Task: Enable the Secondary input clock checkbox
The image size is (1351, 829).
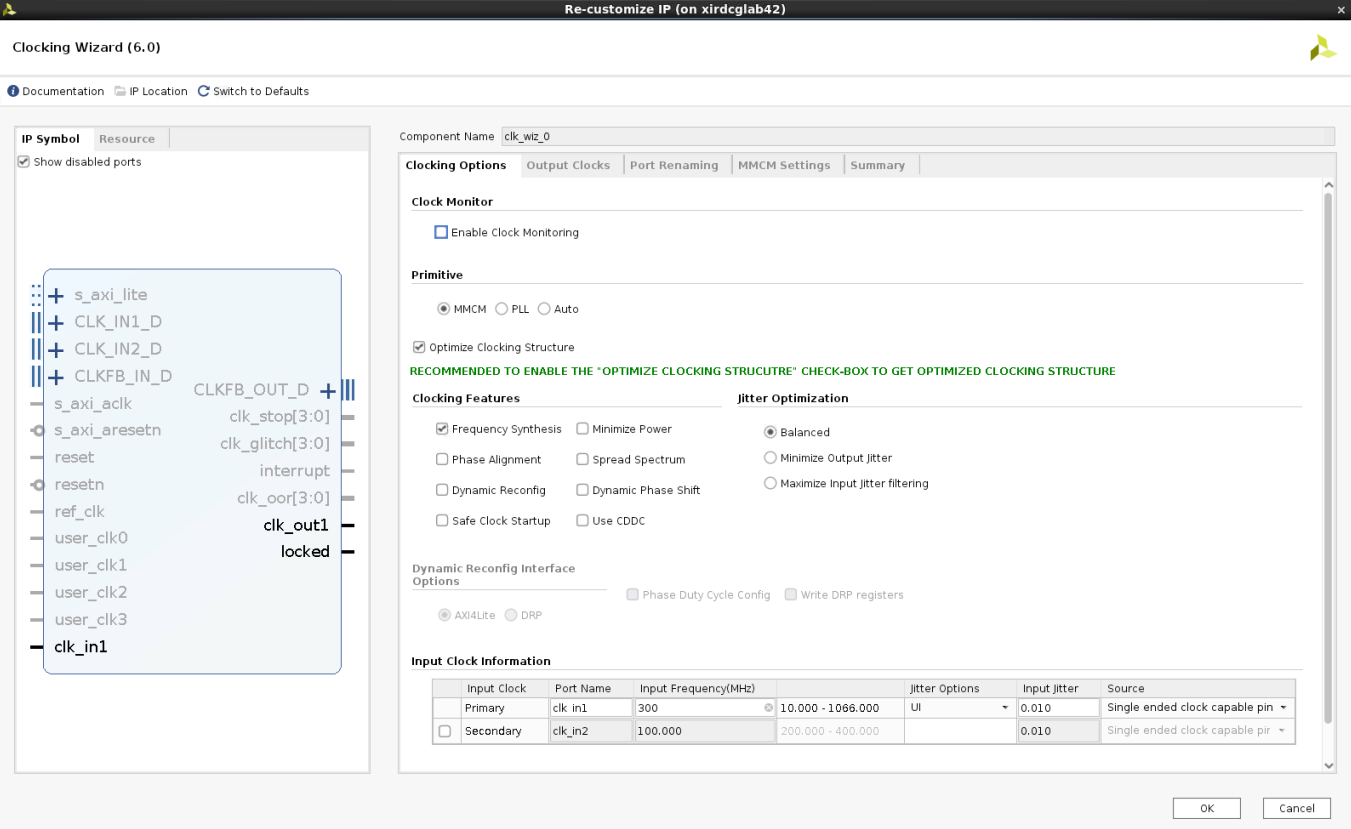Action: (x=445, y=731)
